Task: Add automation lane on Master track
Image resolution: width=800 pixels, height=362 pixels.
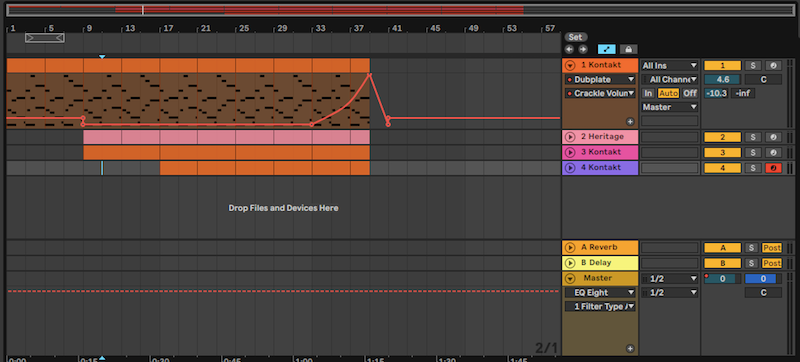Action: pos(630,349)
